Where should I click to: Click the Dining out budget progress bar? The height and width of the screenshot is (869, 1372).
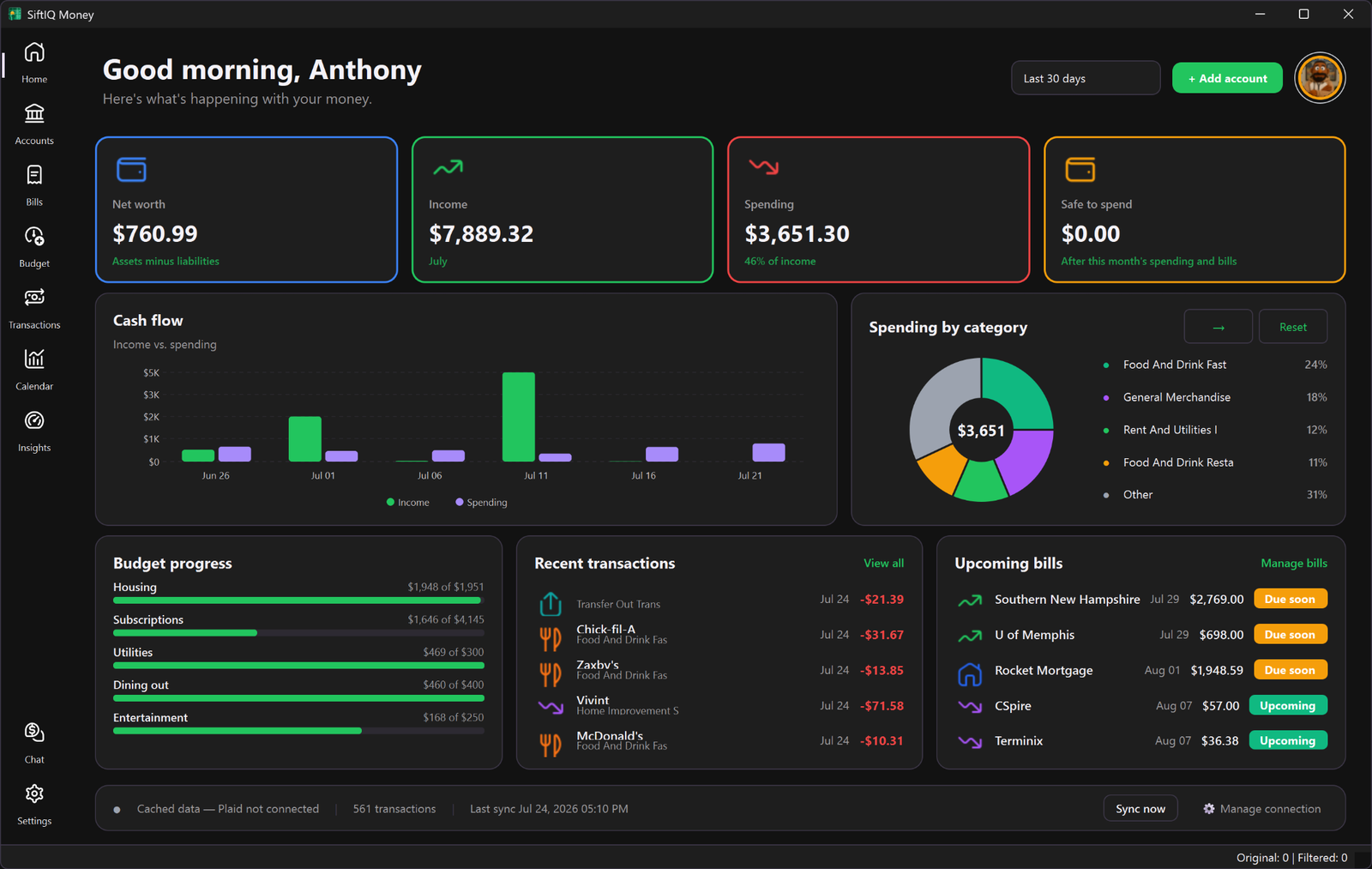coord(298,698)
